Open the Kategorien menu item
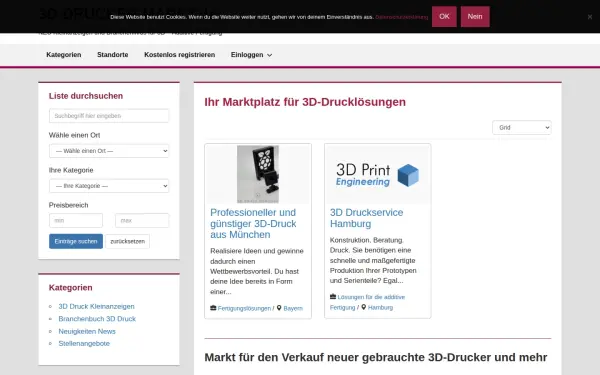The height and width of the screenshot is (375, 600). [x=64, y=55]
